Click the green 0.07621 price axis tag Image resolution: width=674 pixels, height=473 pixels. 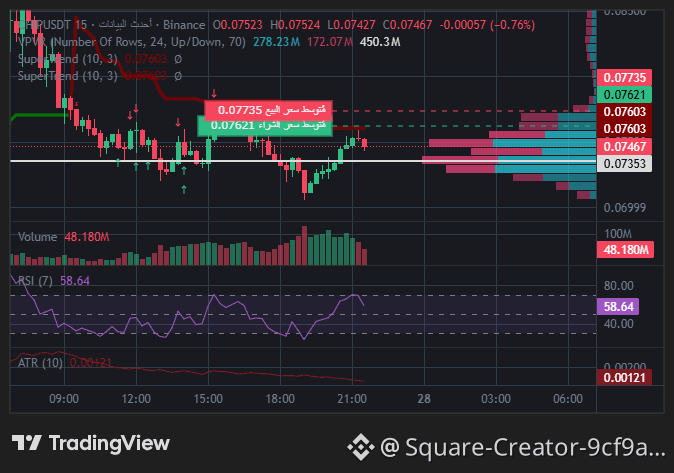pos(624,95)
